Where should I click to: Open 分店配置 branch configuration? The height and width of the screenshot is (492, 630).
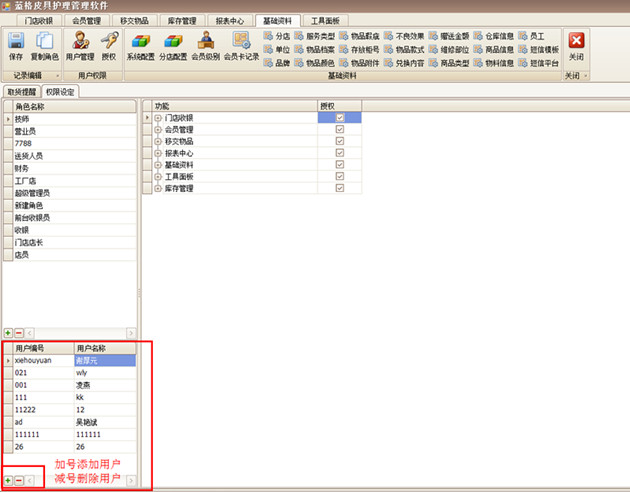point(173,45)
